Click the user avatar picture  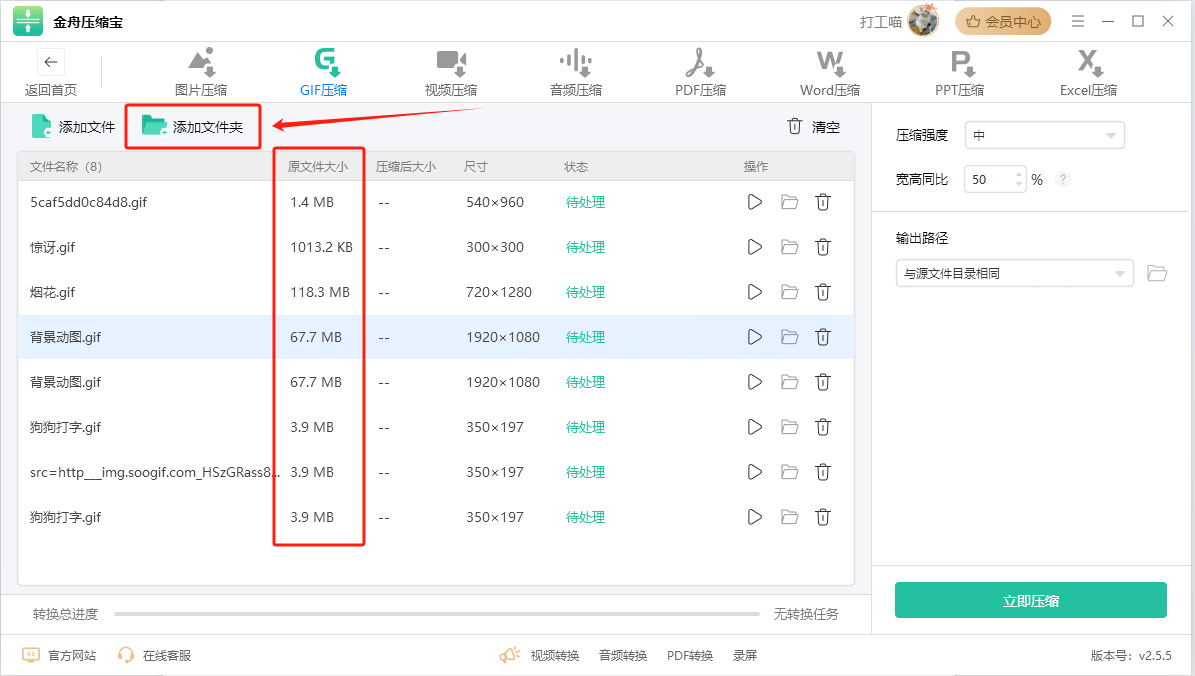point(923,21)
